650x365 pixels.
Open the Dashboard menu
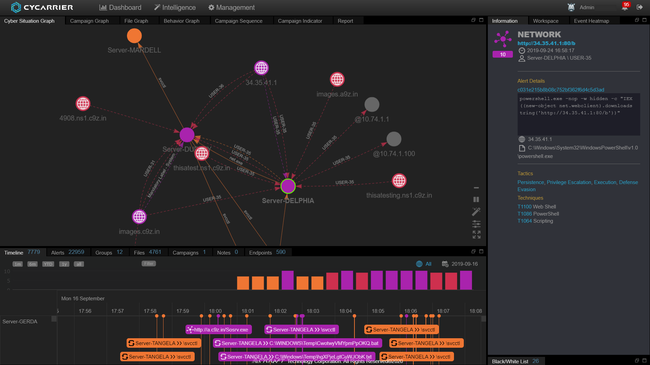(x=120, y=7)
